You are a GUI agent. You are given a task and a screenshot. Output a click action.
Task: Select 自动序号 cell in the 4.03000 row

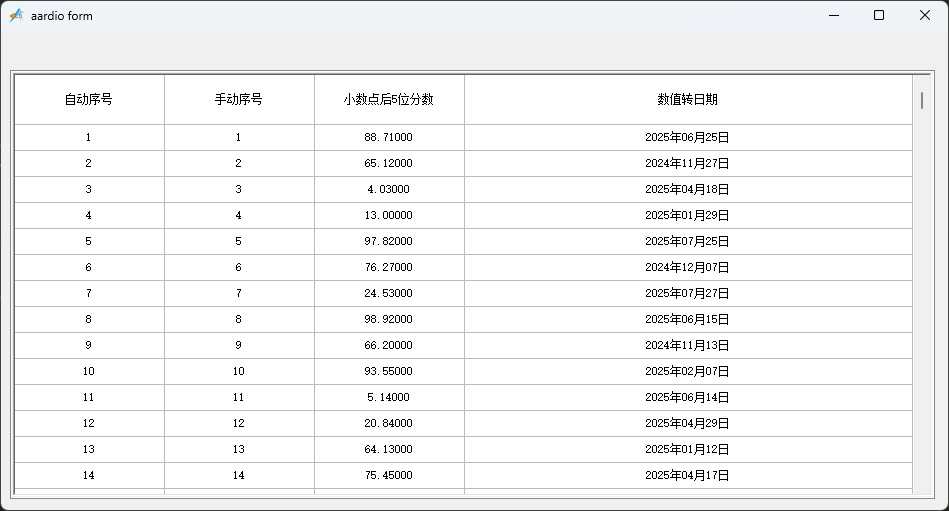[x=89, y=190]
